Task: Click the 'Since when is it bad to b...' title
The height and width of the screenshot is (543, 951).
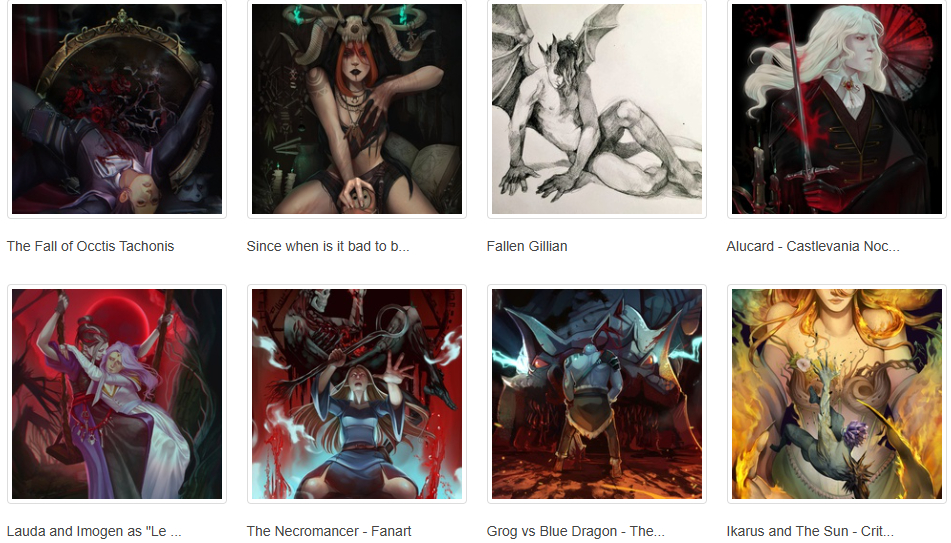Action: pos(328,246)
